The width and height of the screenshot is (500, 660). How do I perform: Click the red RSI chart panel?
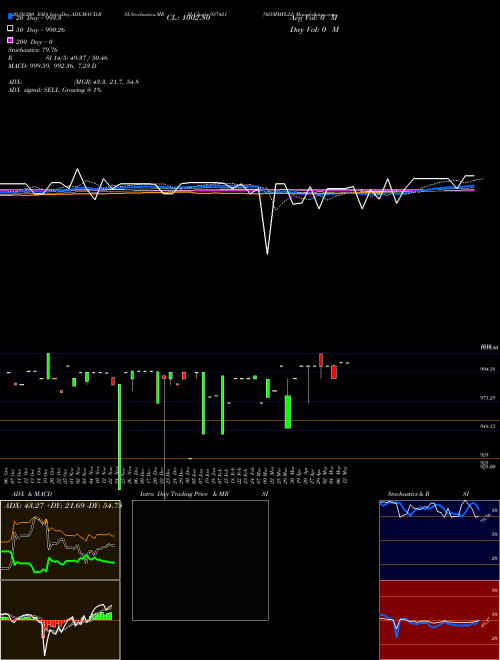[x=439, y=620]
